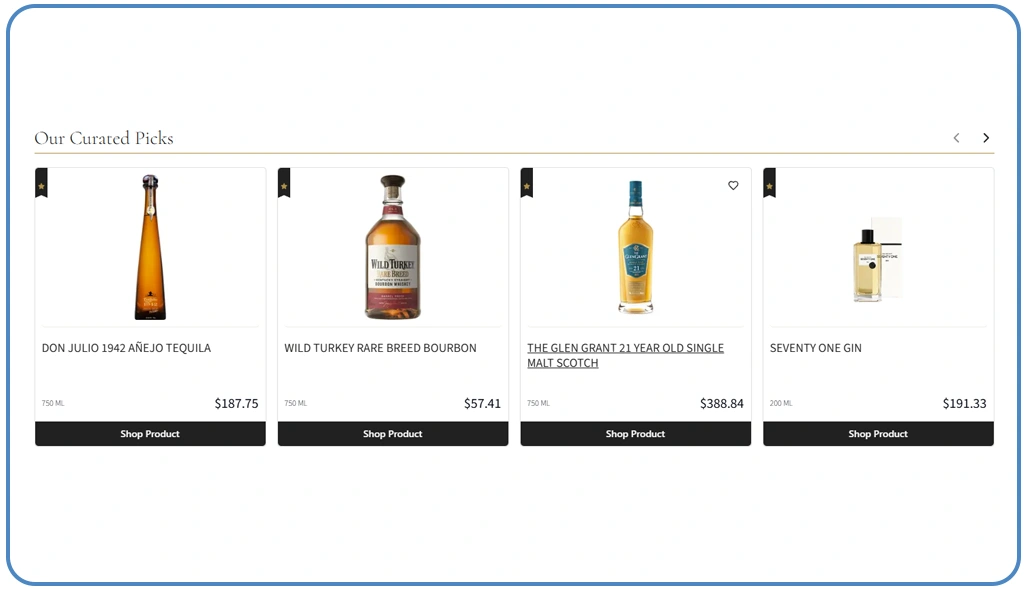This screenshot has width=1026, height=589.
Task: Open Seventy One Gin title
Action: tap(815, 348)
